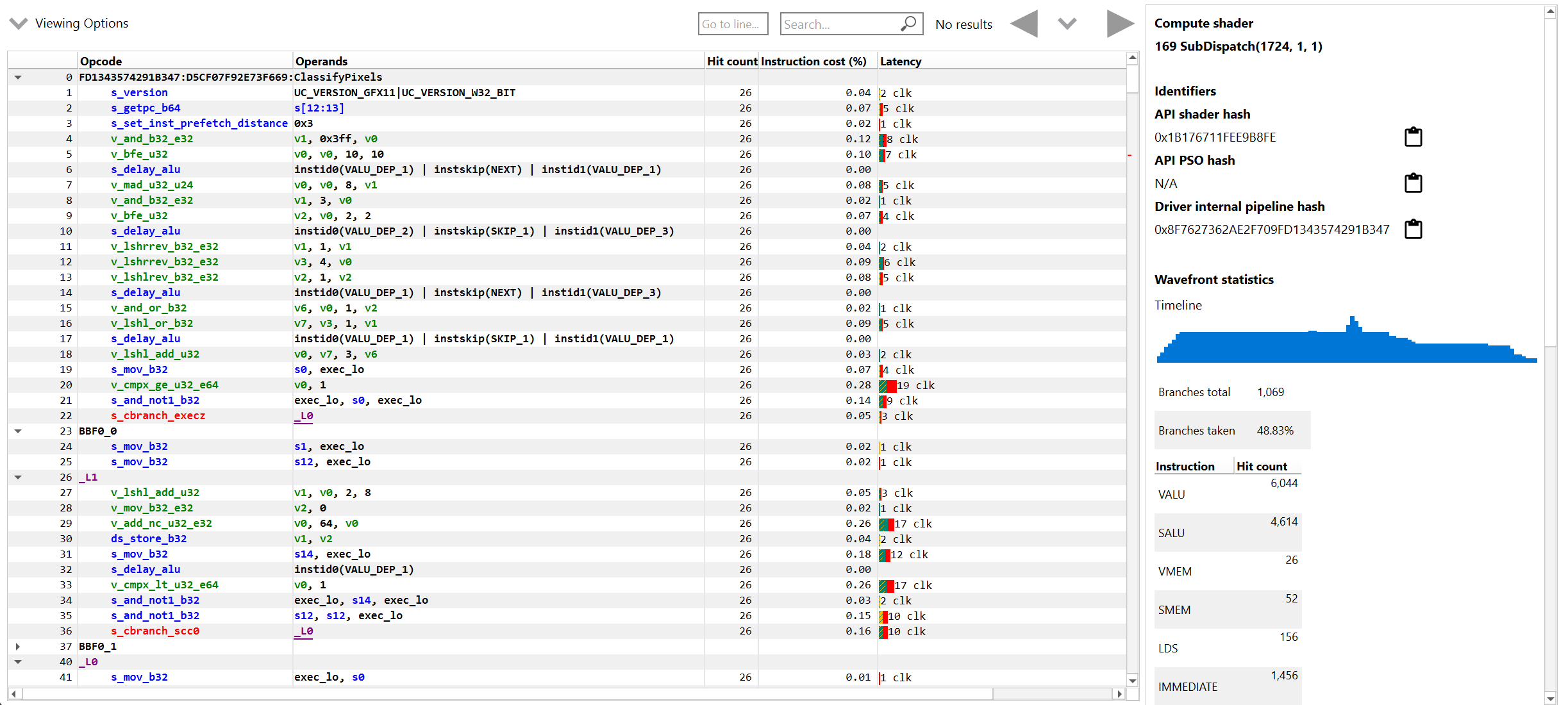Screen dimensions: 1568x705
Task: Go to next search result arrow
Action: (1120, 24)
